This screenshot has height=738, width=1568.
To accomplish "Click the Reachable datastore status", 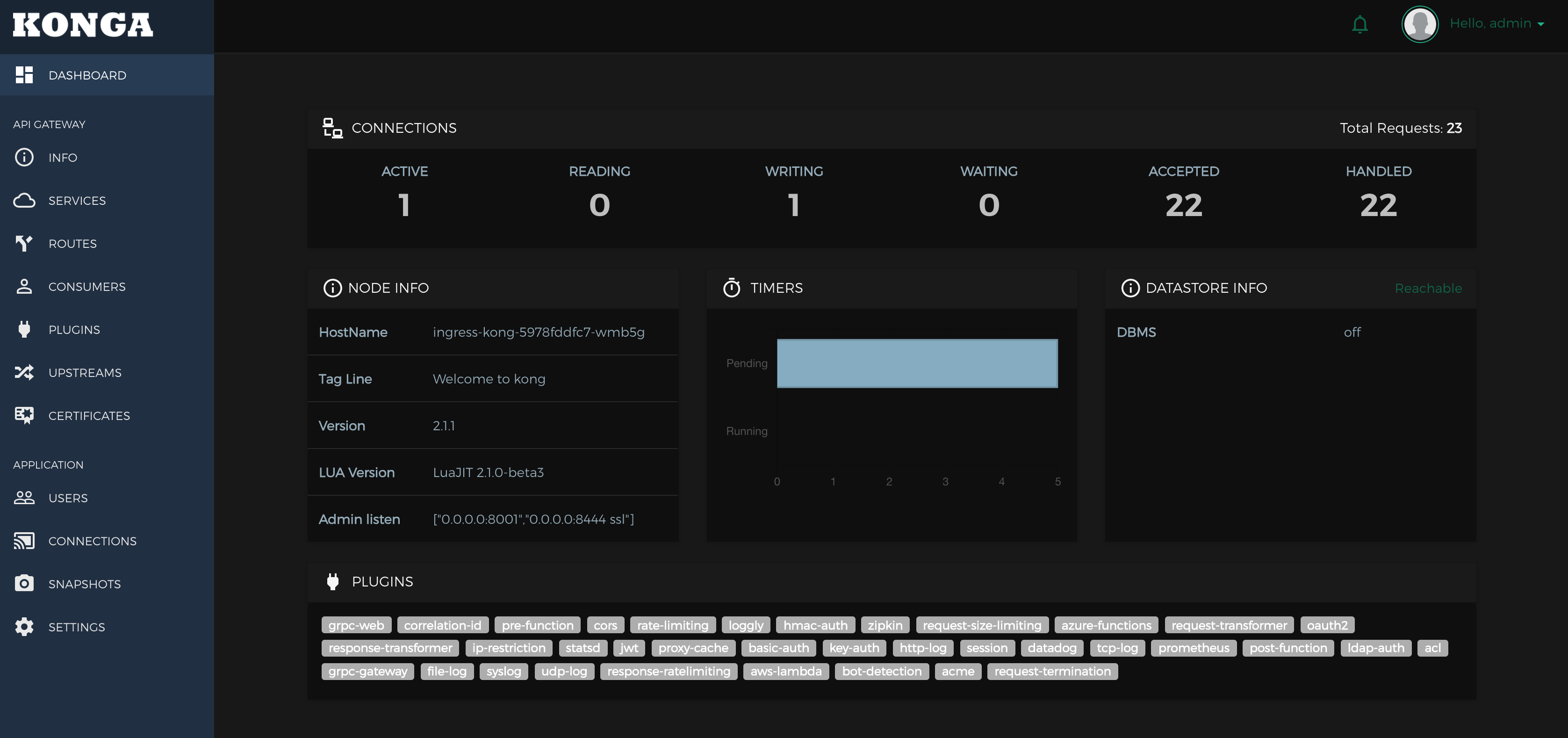I will click(x=1427, y=288).
